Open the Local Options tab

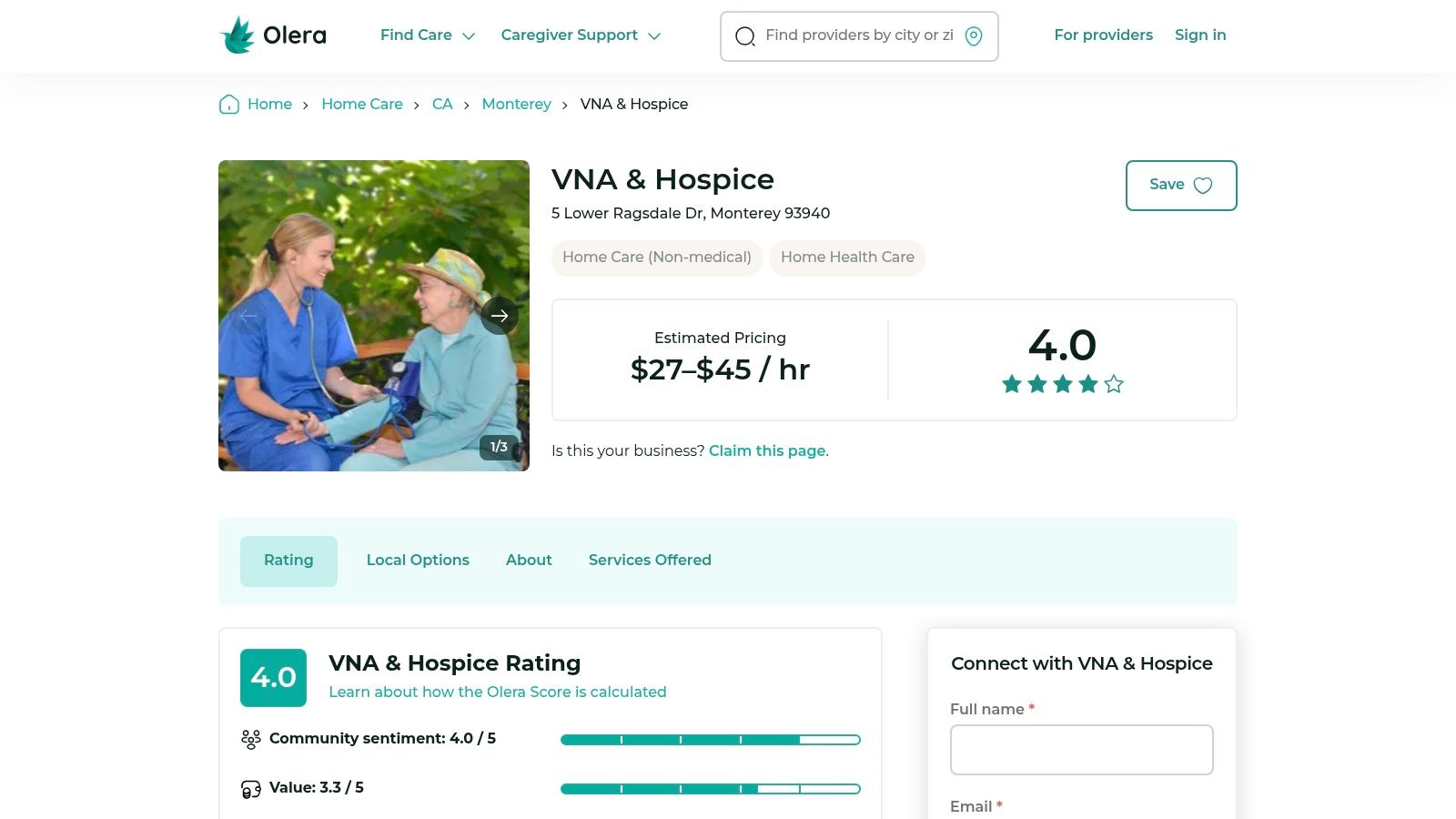pyautogui.click(x=418, y=560)
